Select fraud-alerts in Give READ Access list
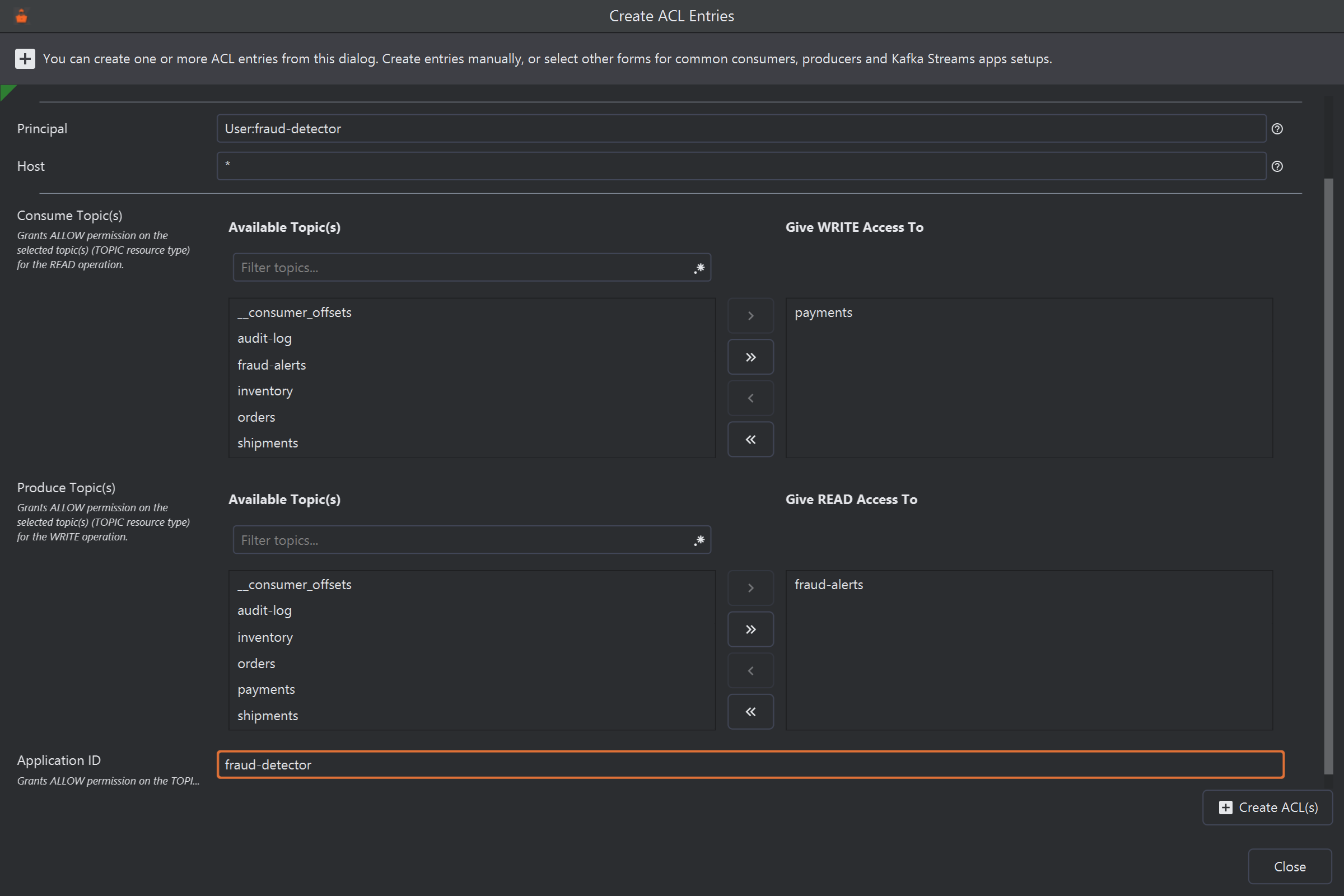Image resolution: width=1344 pixels, height=896 pixels. tap(1029, 585)
